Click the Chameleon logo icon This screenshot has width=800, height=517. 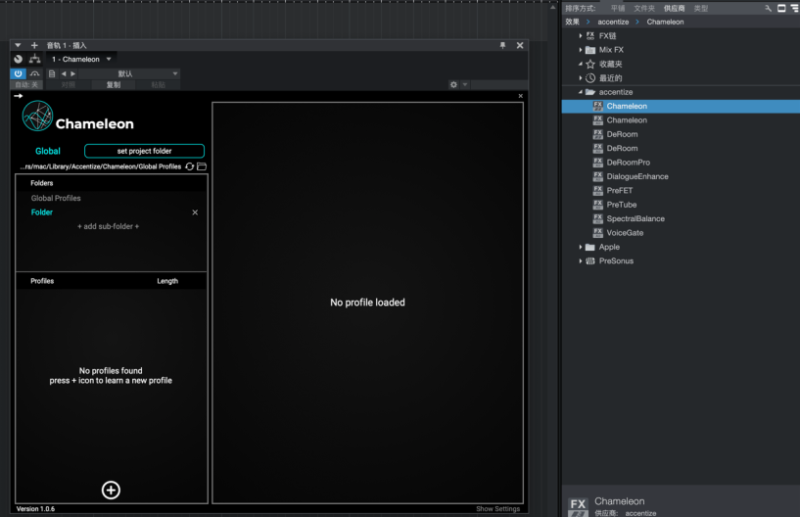(37, 118)
